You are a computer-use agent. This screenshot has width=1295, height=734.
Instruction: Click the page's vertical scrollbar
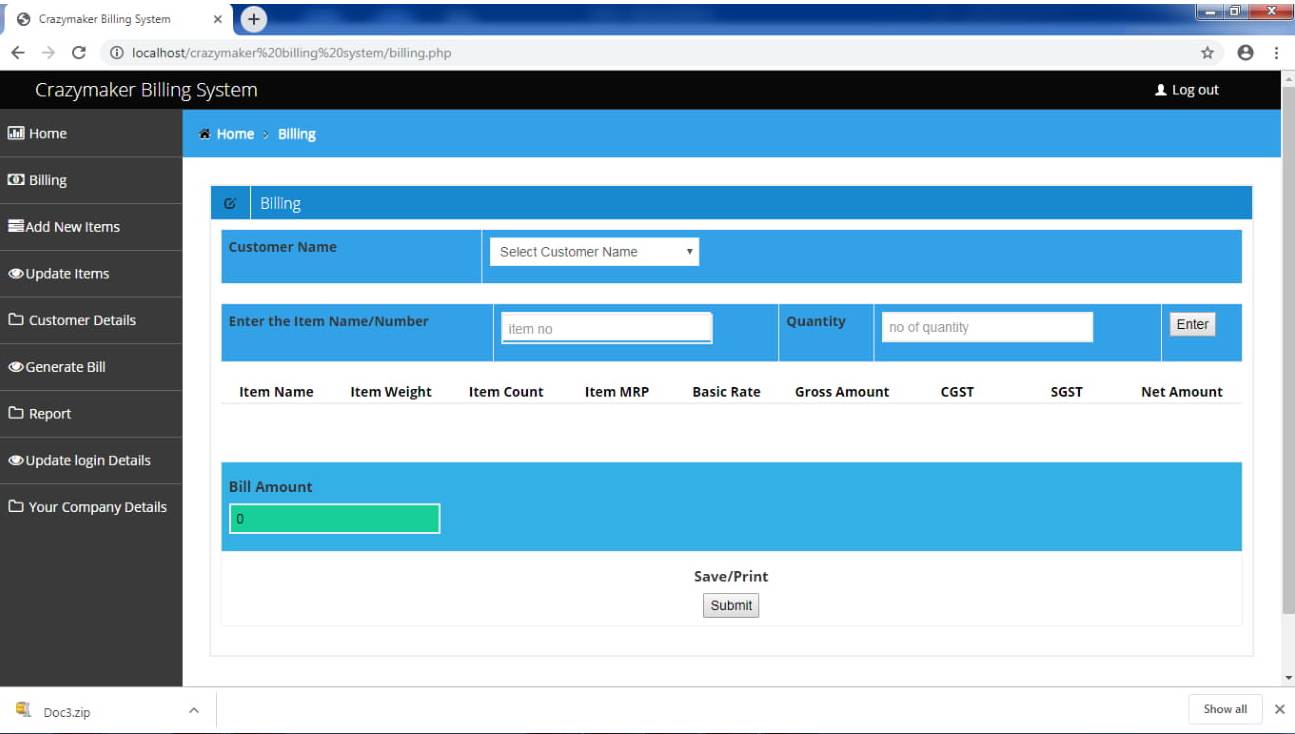coord(1287,350)
